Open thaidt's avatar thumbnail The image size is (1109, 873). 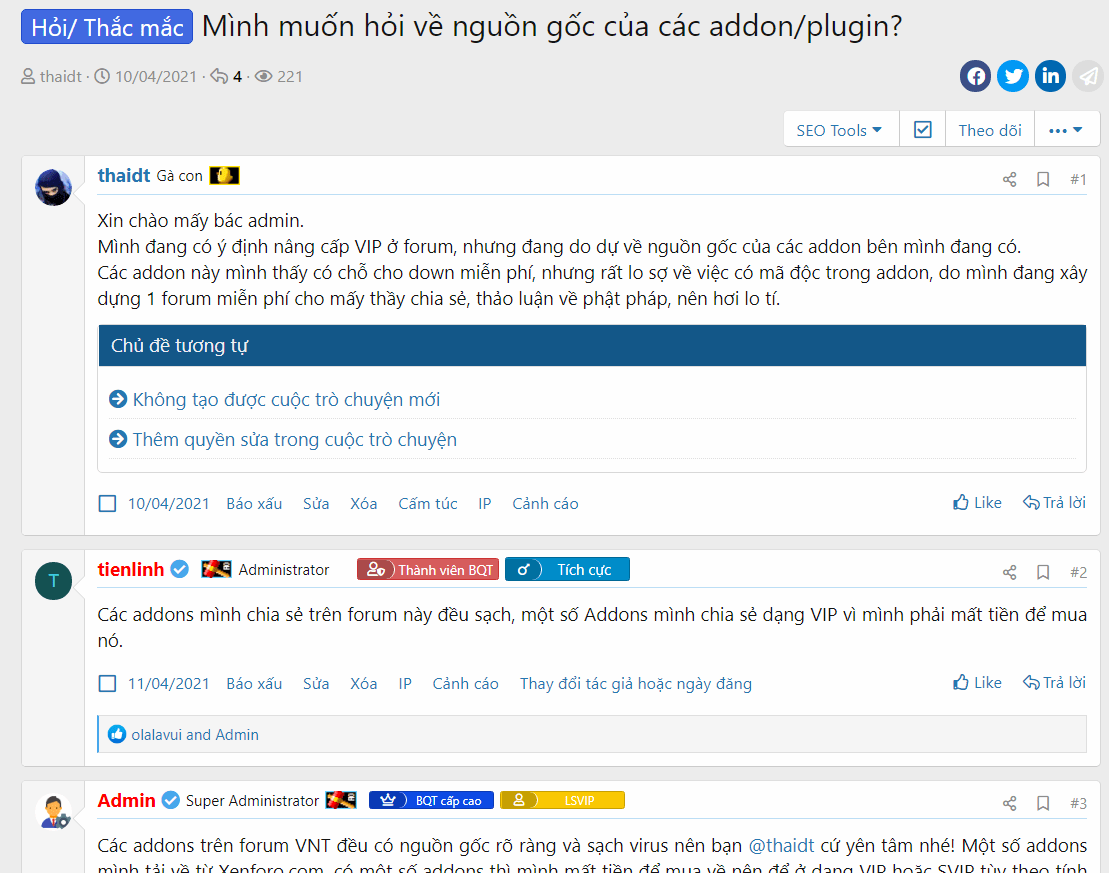53,187
